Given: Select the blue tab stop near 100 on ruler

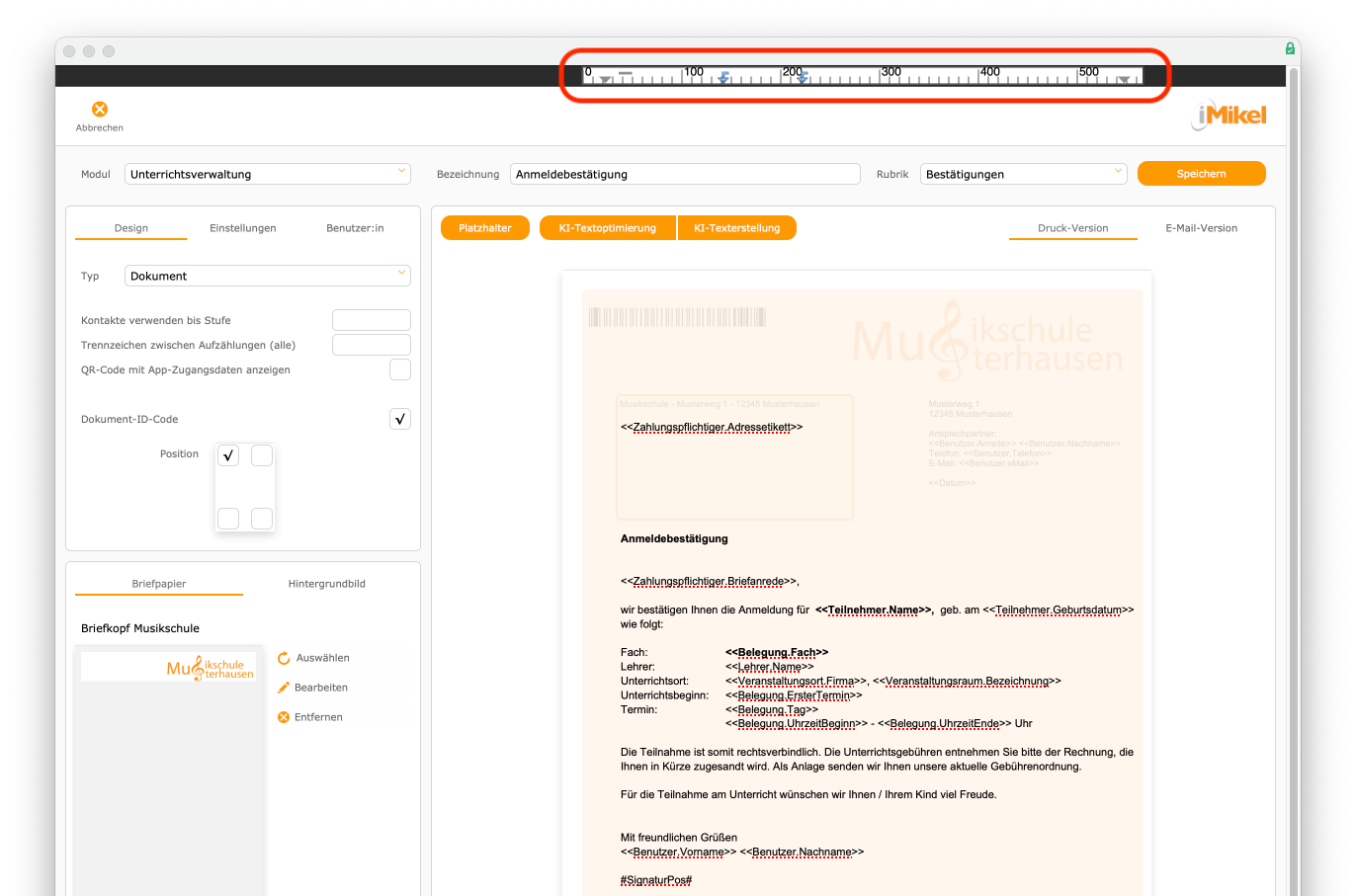Looking at the screenshot, I should pos(723,77).
